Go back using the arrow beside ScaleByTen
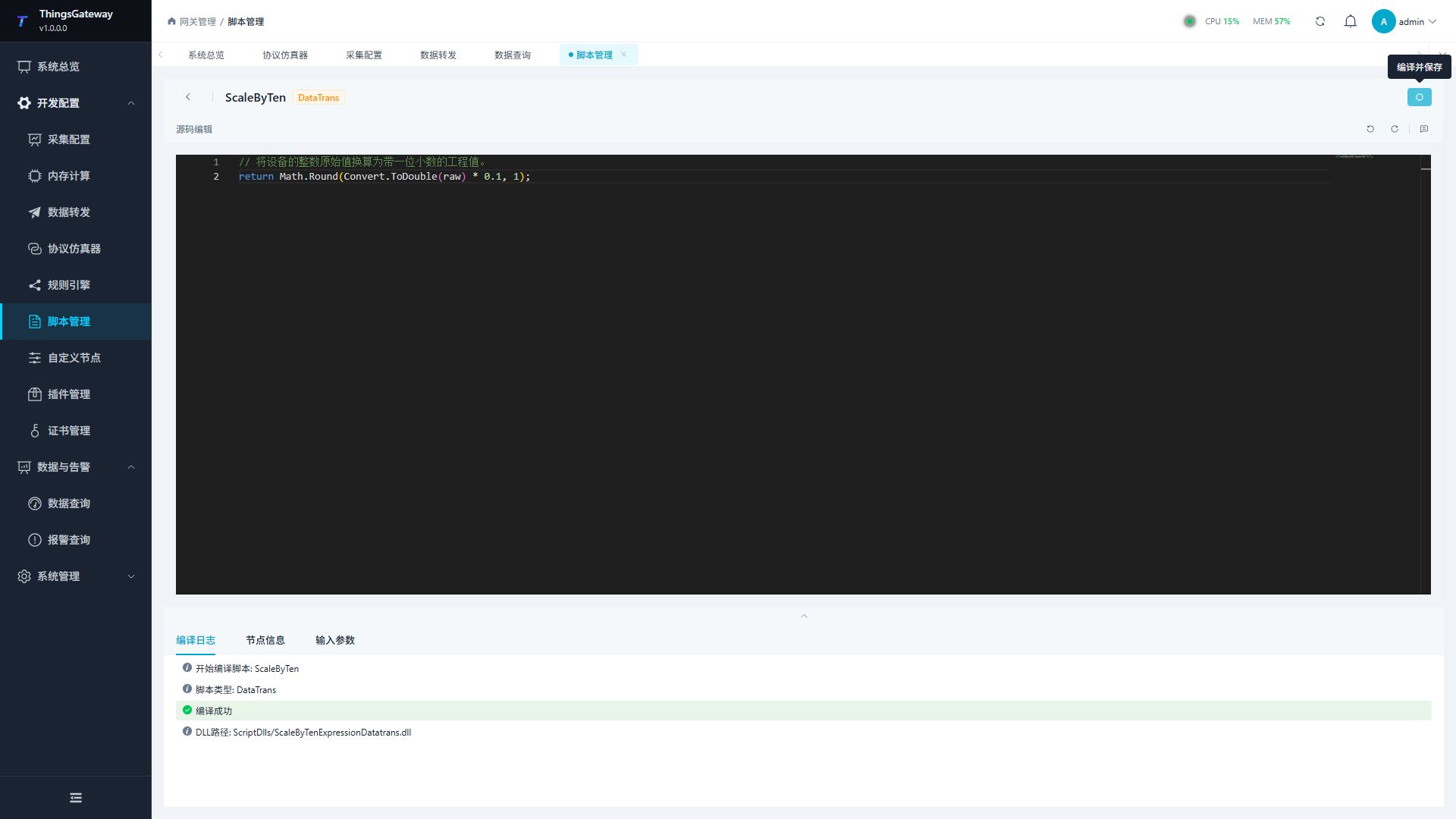The image size is (1456, 819). (x=188, y=97)
